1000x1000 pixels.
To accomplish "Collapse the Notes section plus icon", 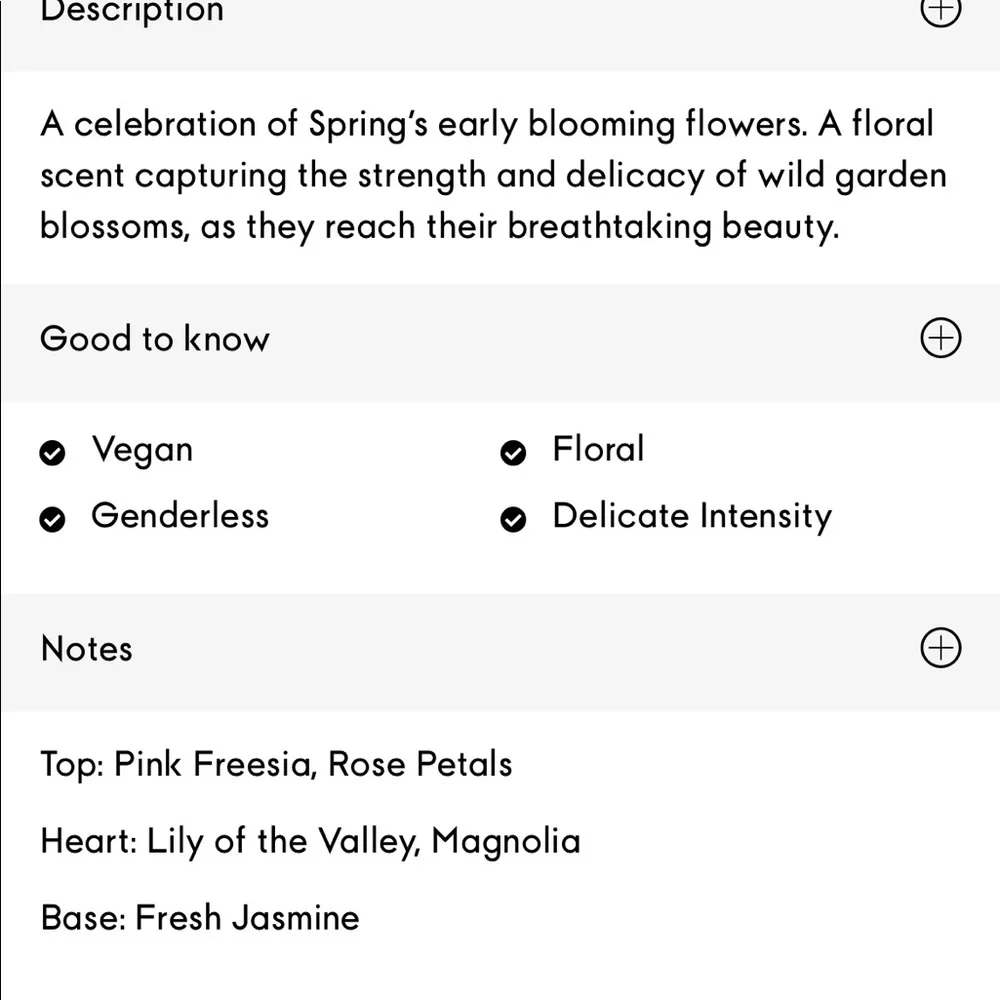I will point(939,648).
